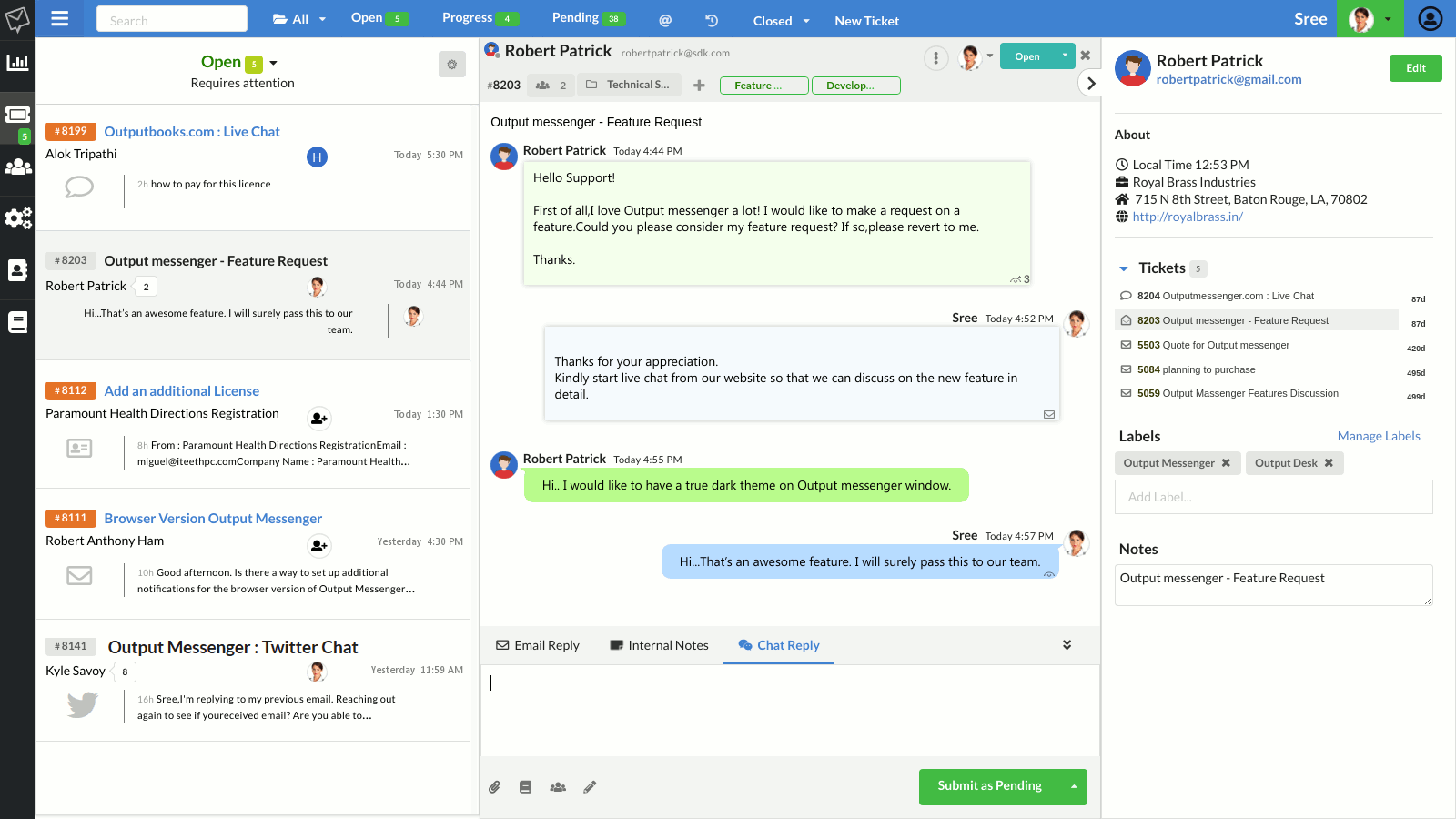Open the history clock icon
This screenshot has height=819, width=1456.
coord(712,20)
